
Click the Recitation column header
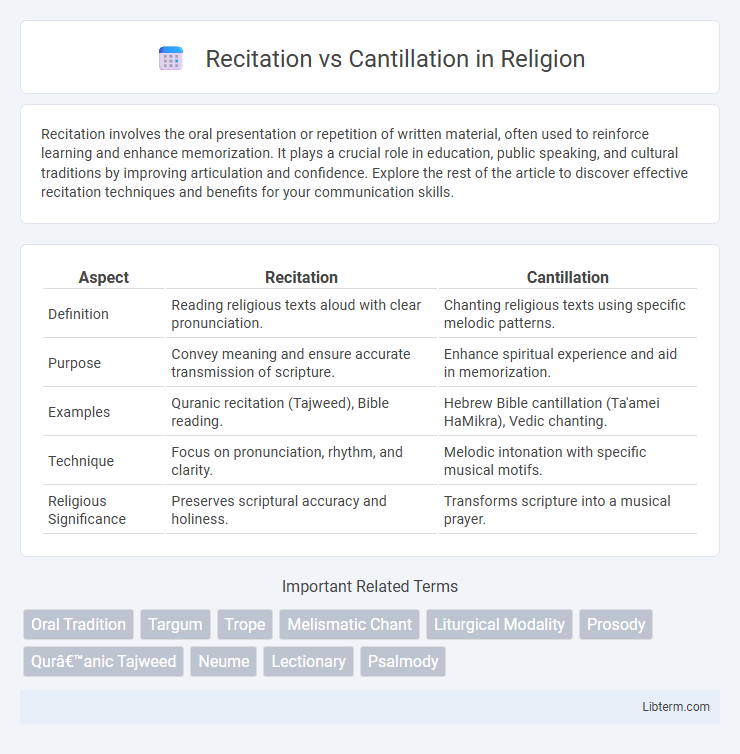tap(301, 277)
